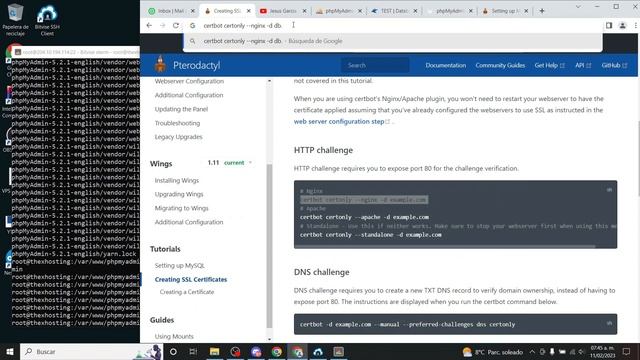Screen dimensions: 640x360
Task: Open a new browser tab with plus
Action: coord(542,11)
